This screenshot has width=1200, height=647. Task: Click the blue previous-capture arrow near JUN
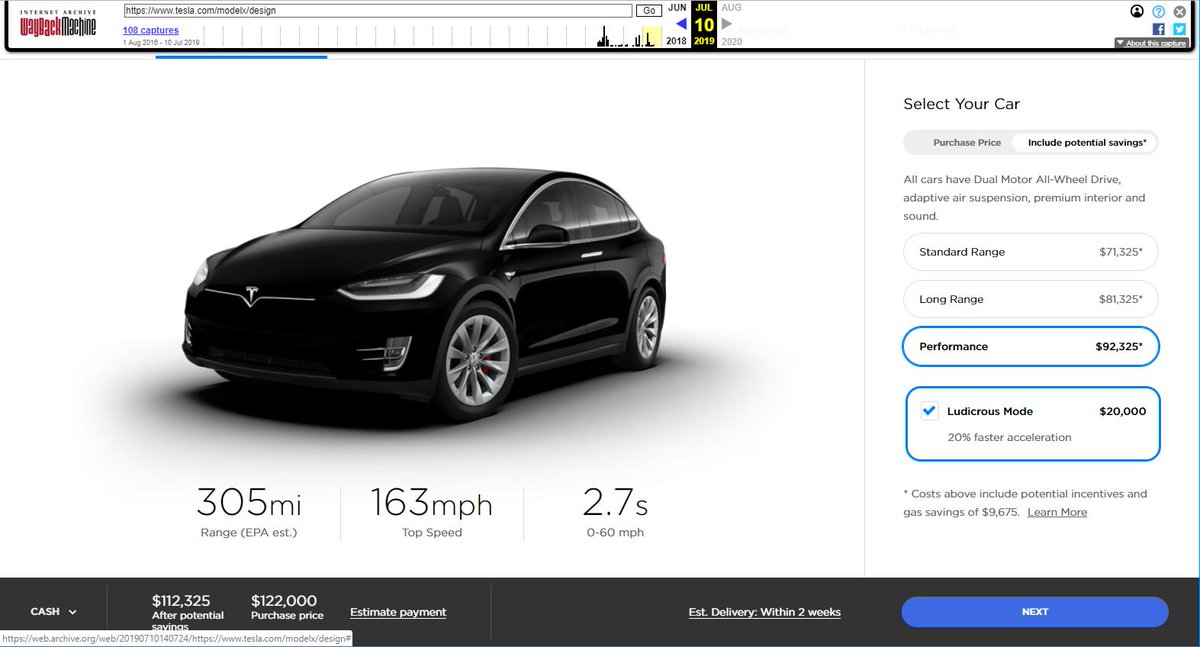tap(682, 25)
